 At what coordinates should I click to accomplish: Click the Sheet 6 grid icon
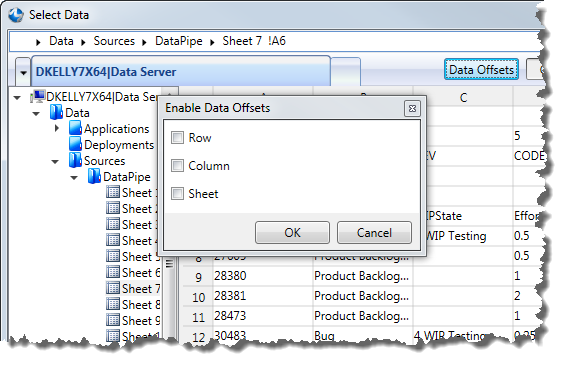[113, 271]
